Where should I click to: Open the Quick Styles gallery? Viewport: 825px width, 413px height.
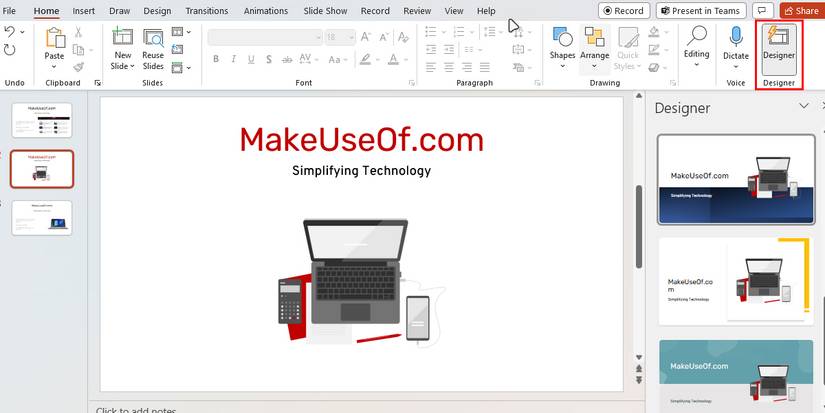[x=628, y=48]
